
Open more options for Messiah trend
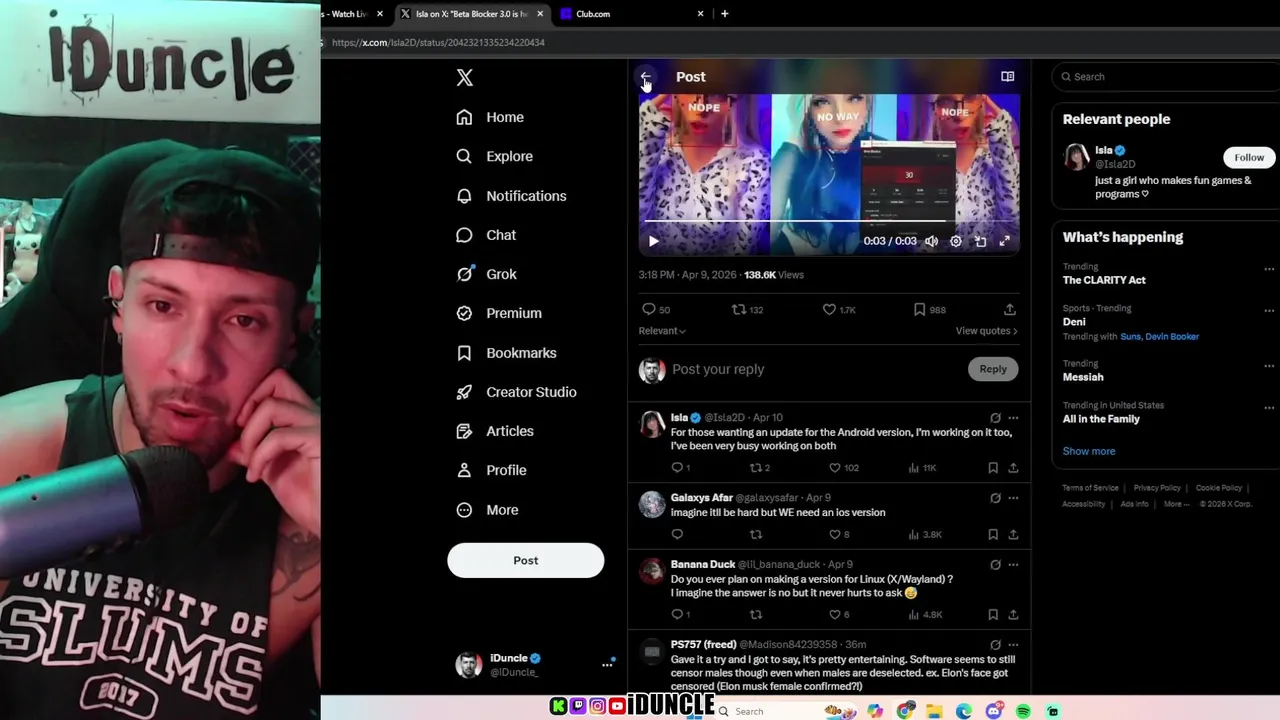(x=1269, y=365)
